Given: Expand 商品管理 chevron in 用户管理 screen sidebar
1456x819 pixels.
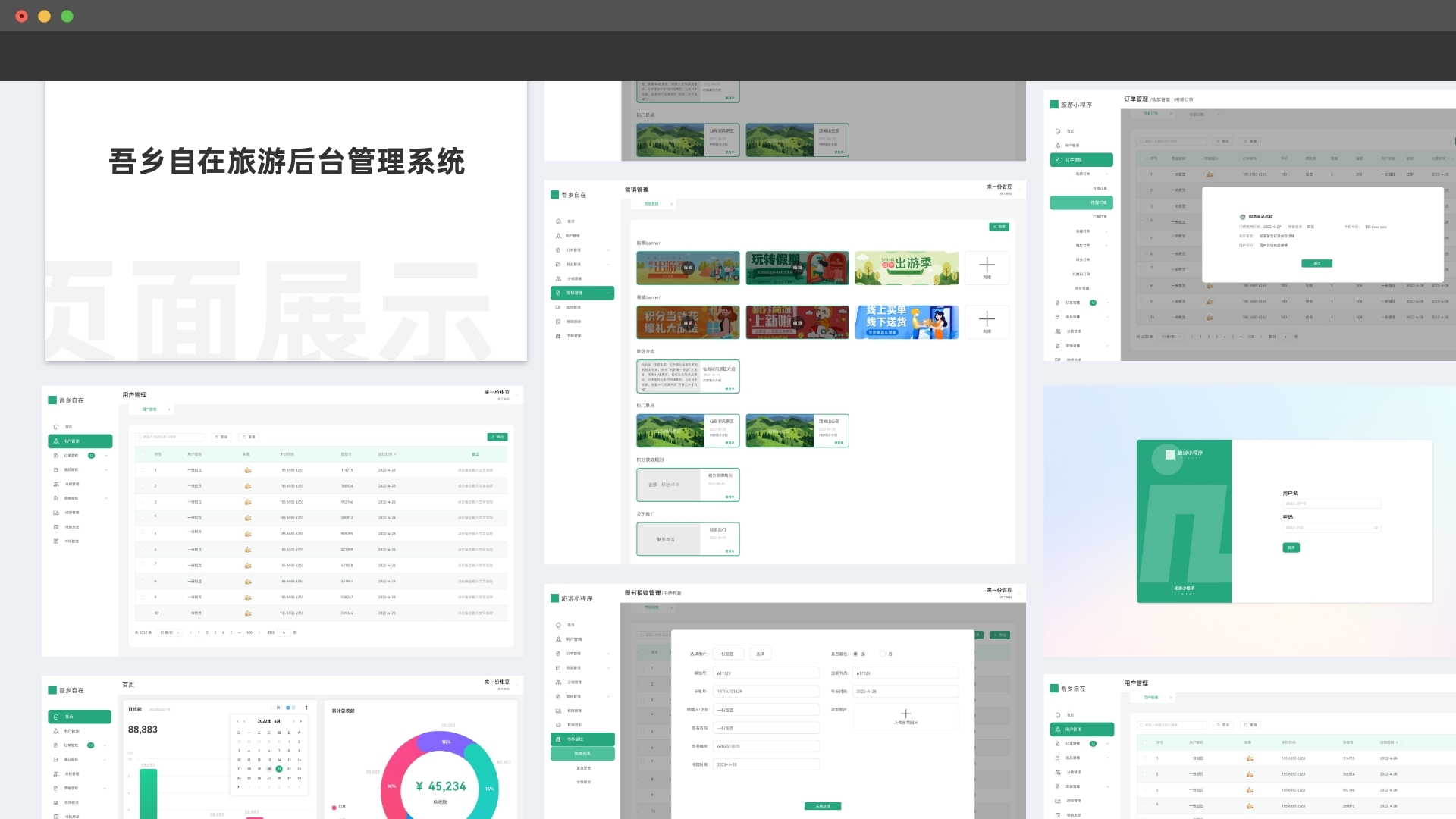Looking at the screenshot, I should pos(105,470).
